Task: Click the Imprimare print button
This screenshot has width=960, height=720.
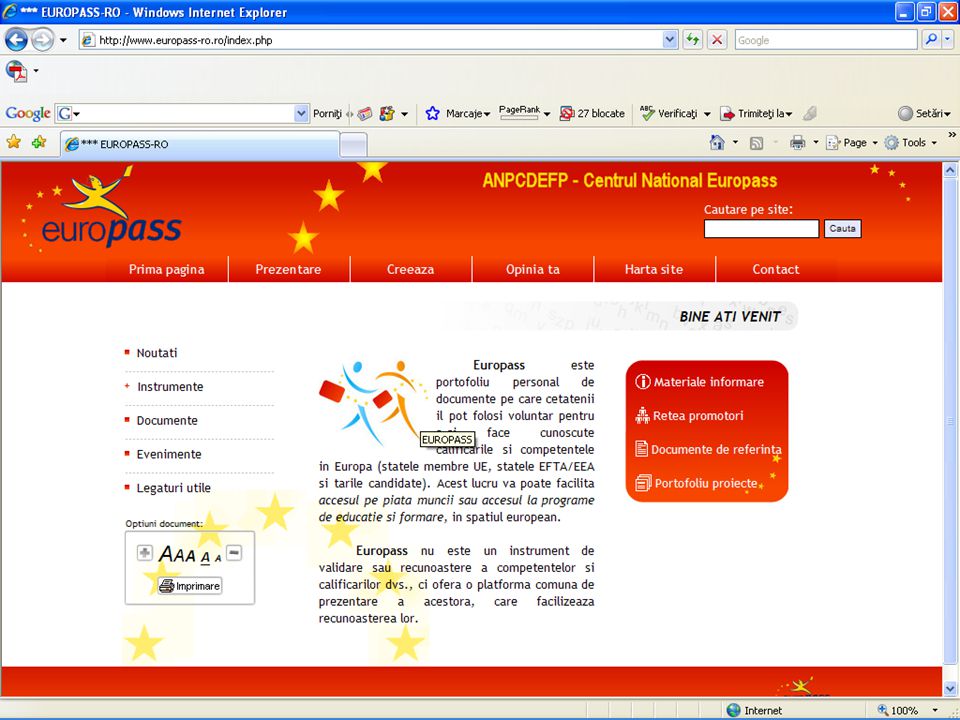Action: click(x=190, y=586)
